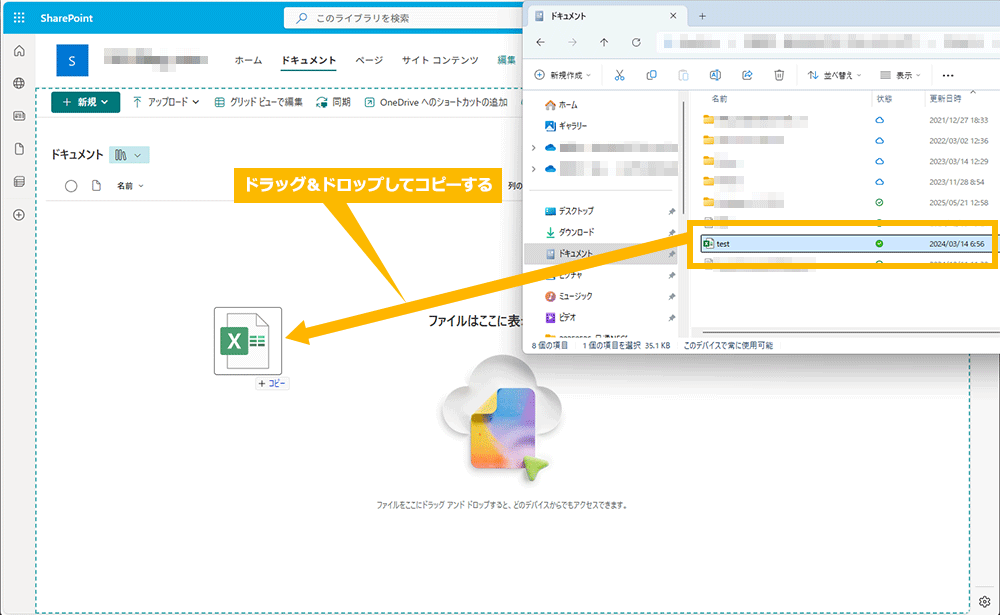Select ホーム in Explorer navigation pane
1000x615 pixels.
point(561,105)
